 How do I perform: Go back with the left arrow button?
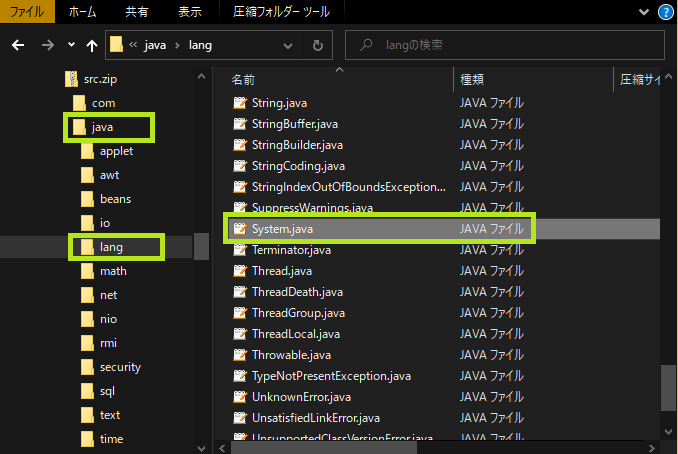[x=18, y=45]
